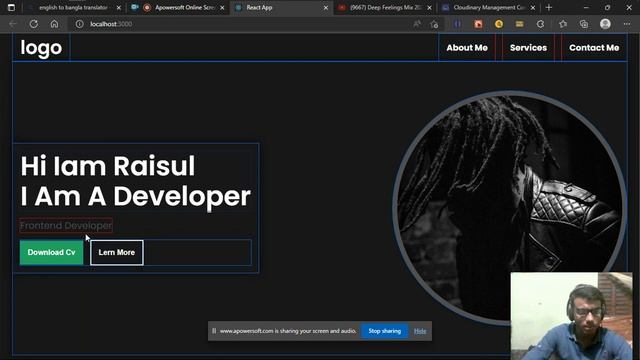Screen dimensions: 640x360
Task: Switch to Cloudinary Management Console tab
Action: pos(489,7)
